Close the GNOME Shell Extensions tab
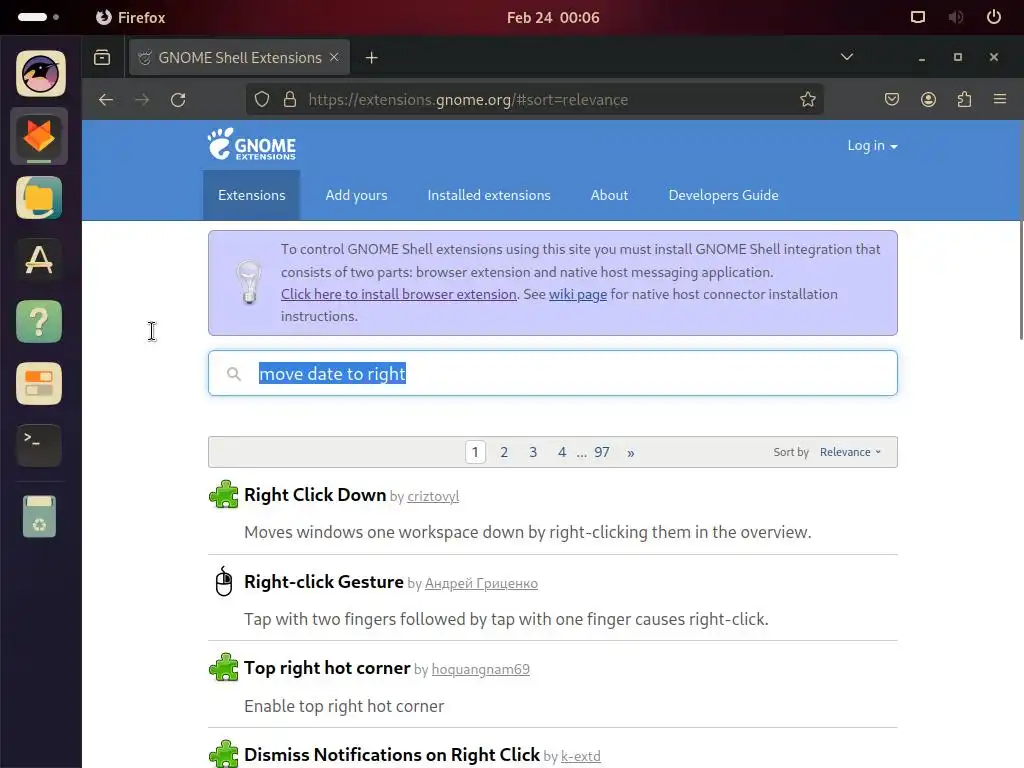1024x768 pixels. (334, 57)
